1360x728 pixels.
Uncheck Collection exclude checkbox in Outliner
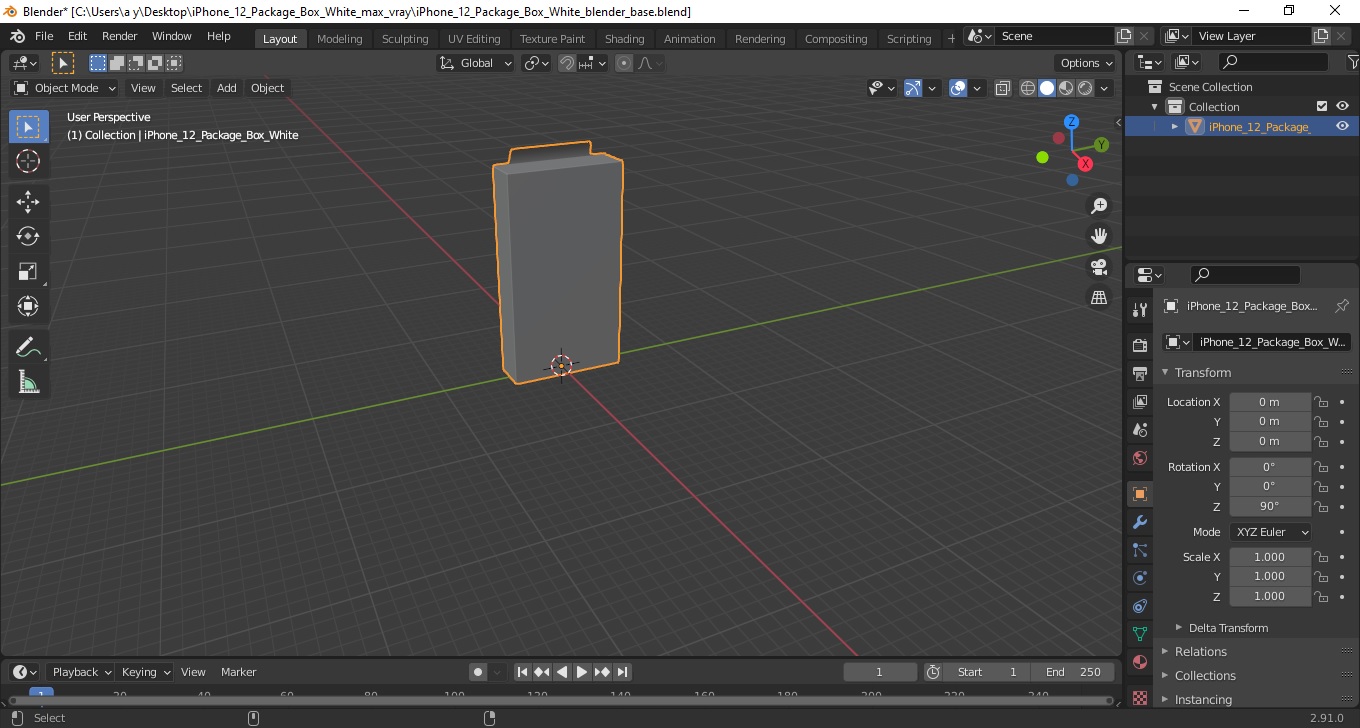pyautogui.click(x=1322, y=106)
